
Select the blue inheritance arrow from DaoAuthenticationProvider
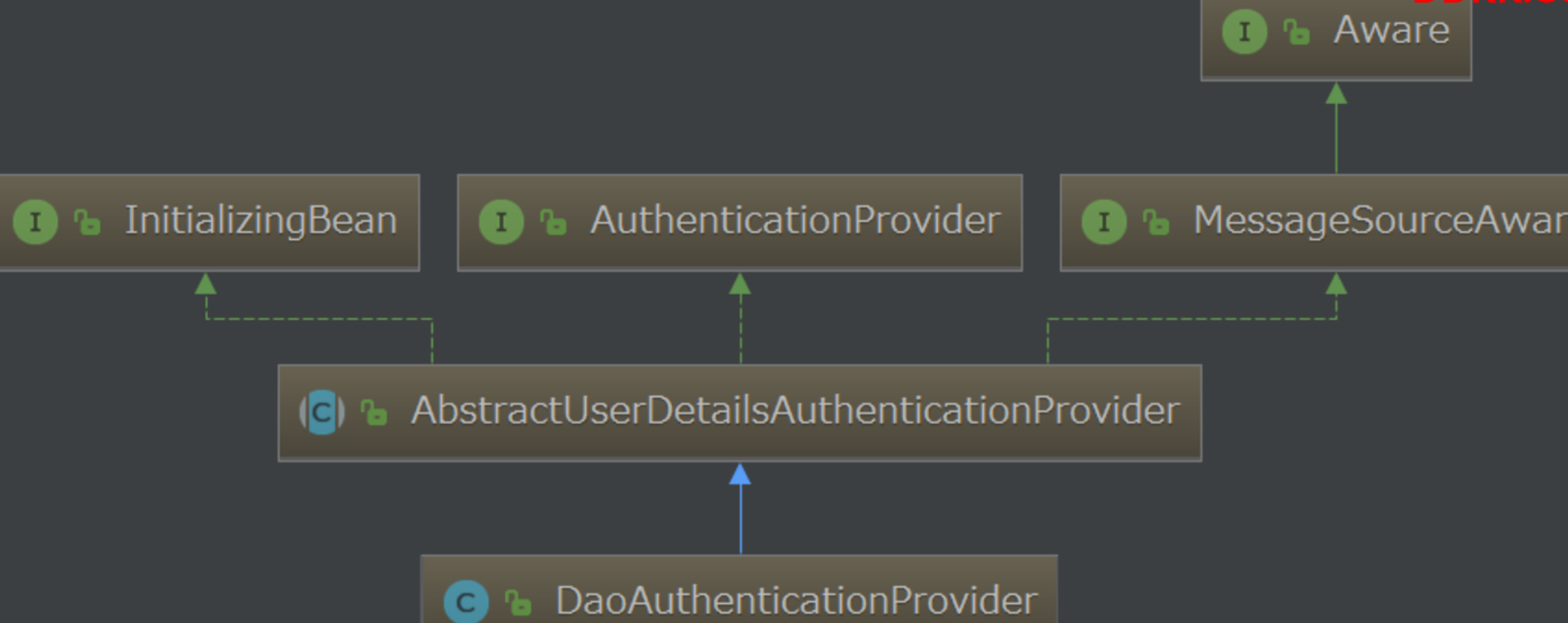point(741,508)
